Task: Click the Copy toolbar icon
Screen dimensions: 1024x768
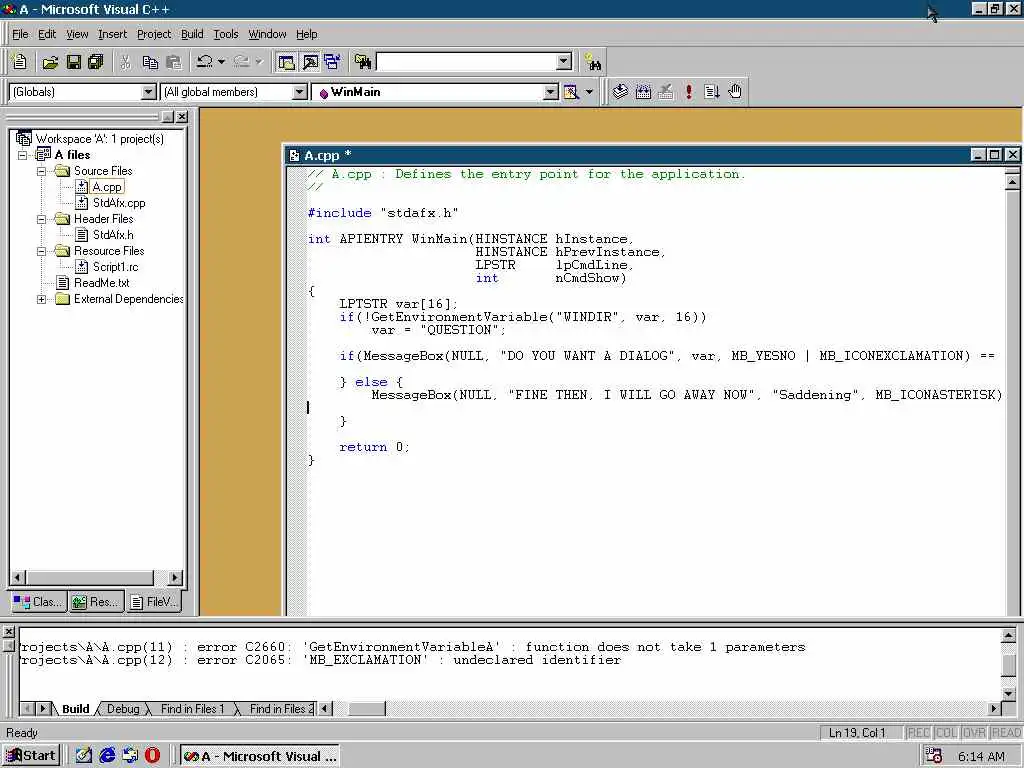Action: (150, 62)
